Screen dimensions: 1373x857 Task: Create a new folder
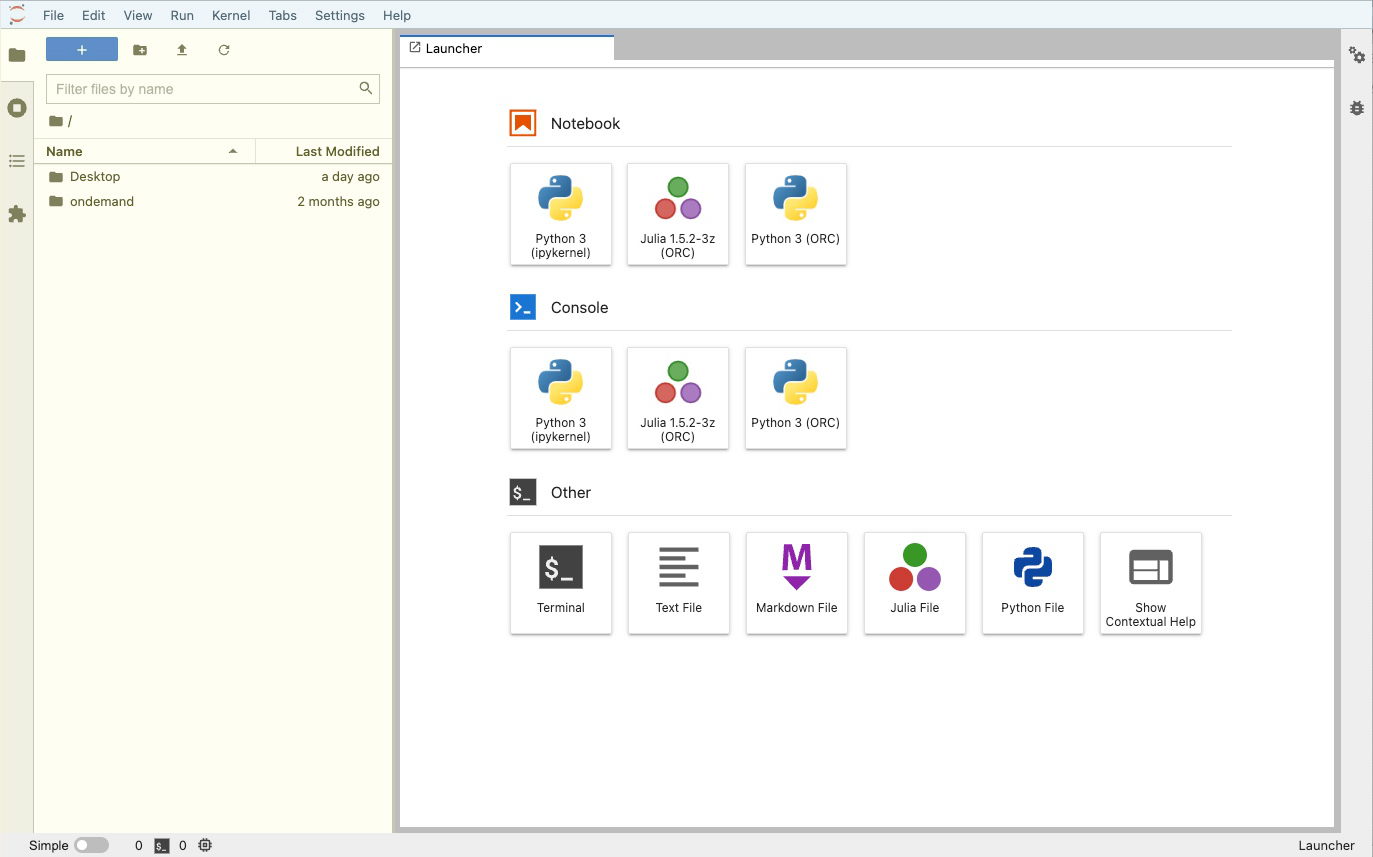click(140, 50)
